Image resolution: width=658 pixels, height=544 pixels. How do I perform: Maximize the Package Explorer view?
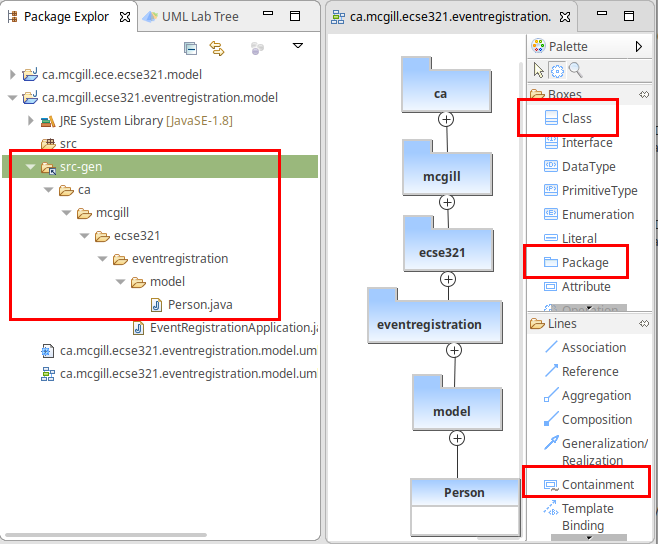point(295,16)
